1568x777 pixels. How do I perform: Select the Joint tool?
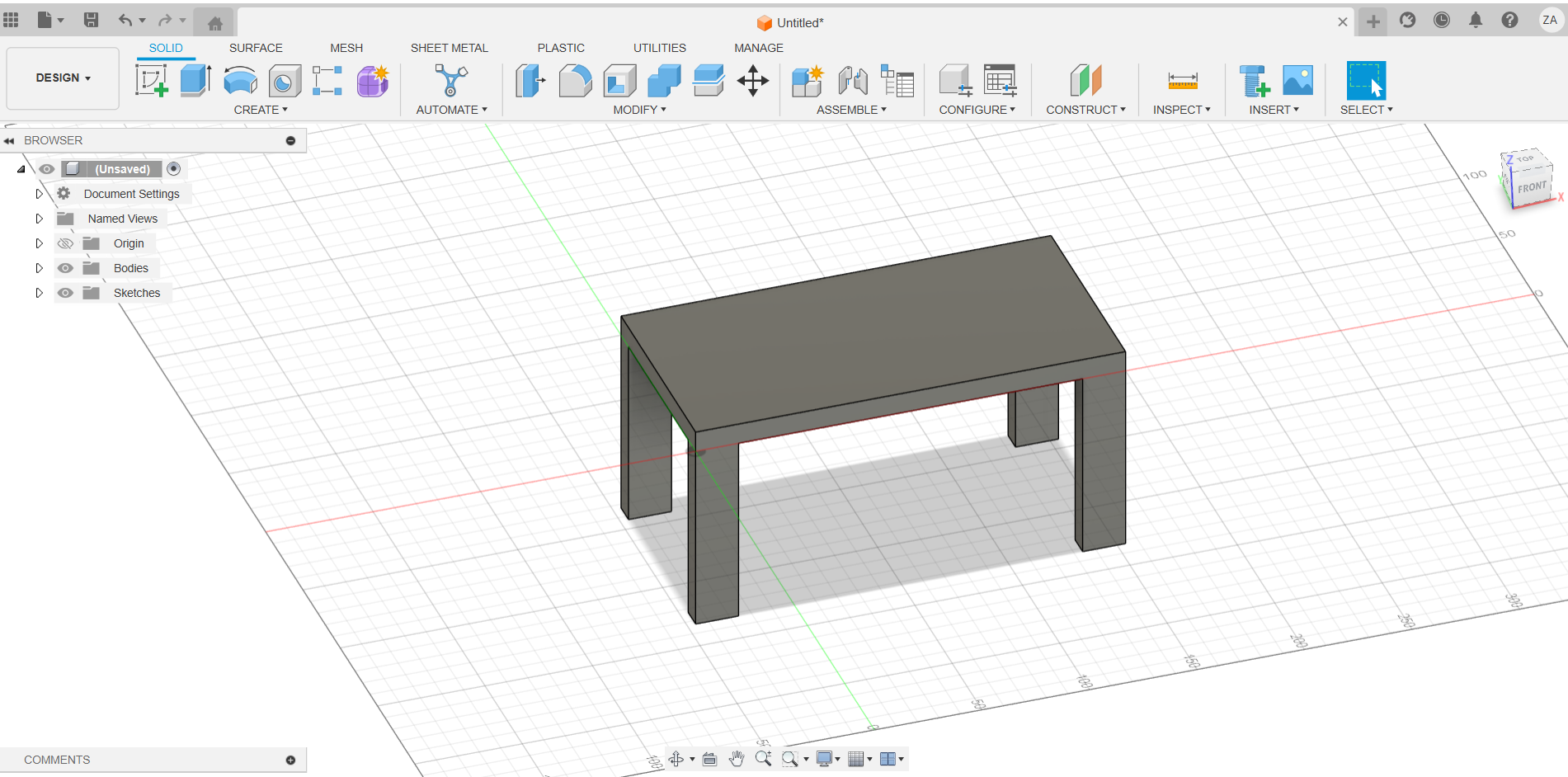[853, 81]
